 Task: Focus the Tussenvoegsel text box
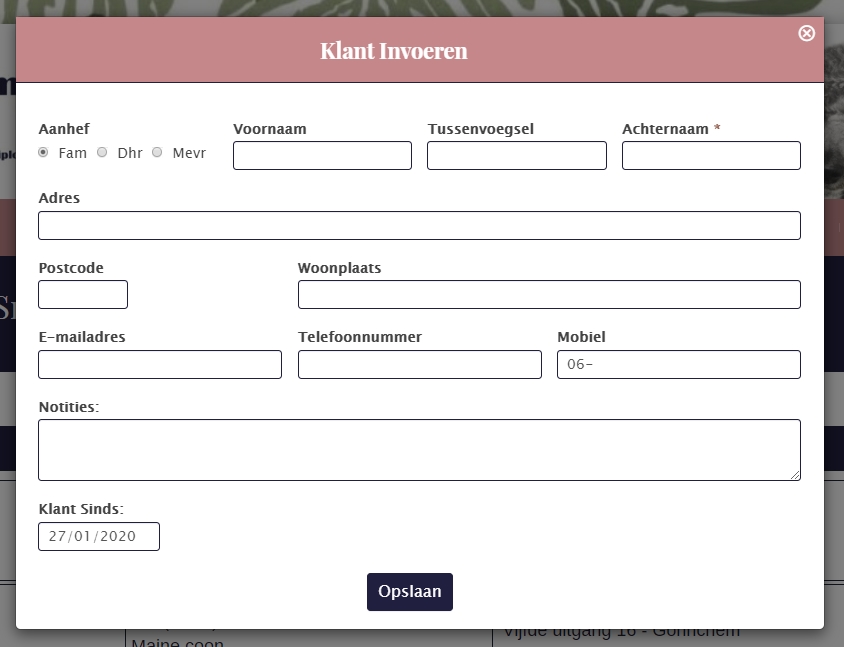click(x=516, y=156)
